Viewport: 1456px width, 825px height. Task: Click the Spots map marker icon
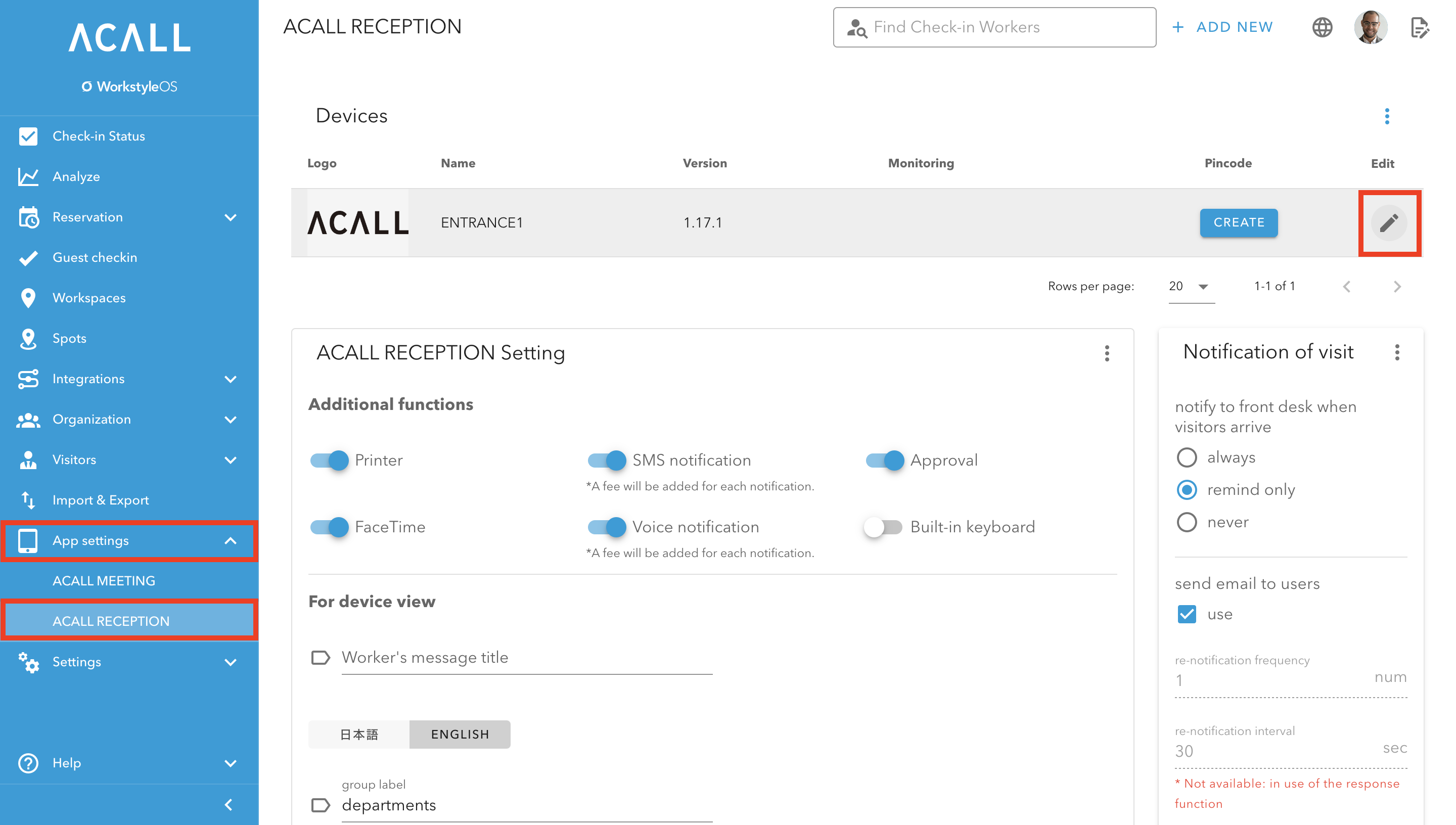click(x=28, y=338)
